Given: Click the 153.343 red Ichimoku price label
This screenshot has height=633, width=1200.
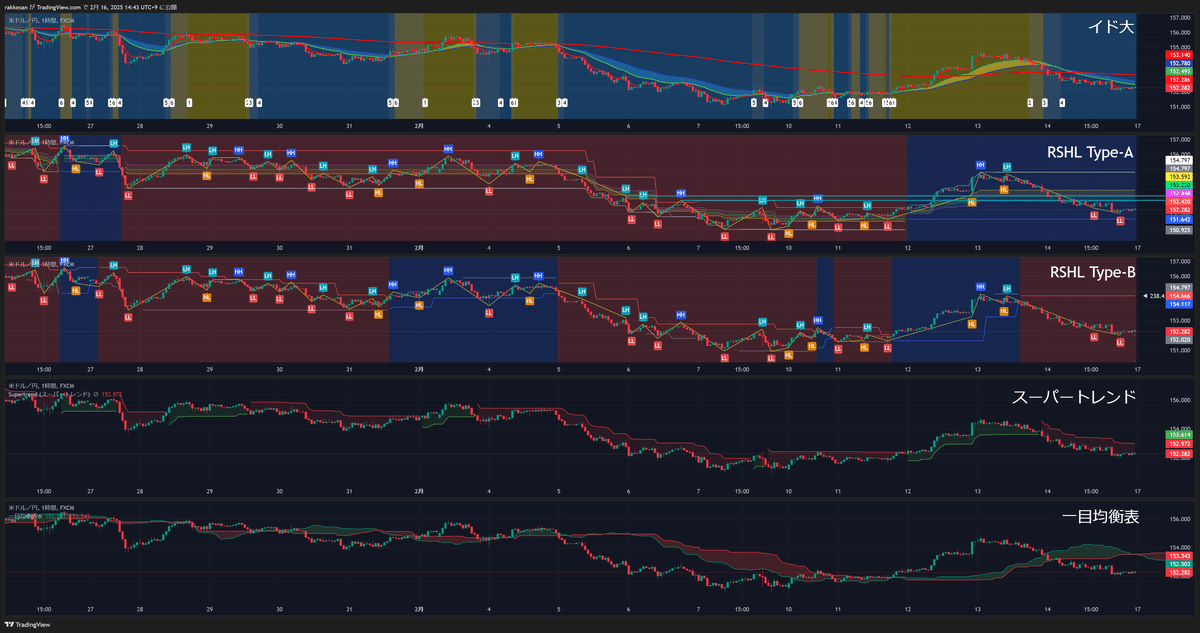Looking at the screenshot, I should coord(1179,555).
